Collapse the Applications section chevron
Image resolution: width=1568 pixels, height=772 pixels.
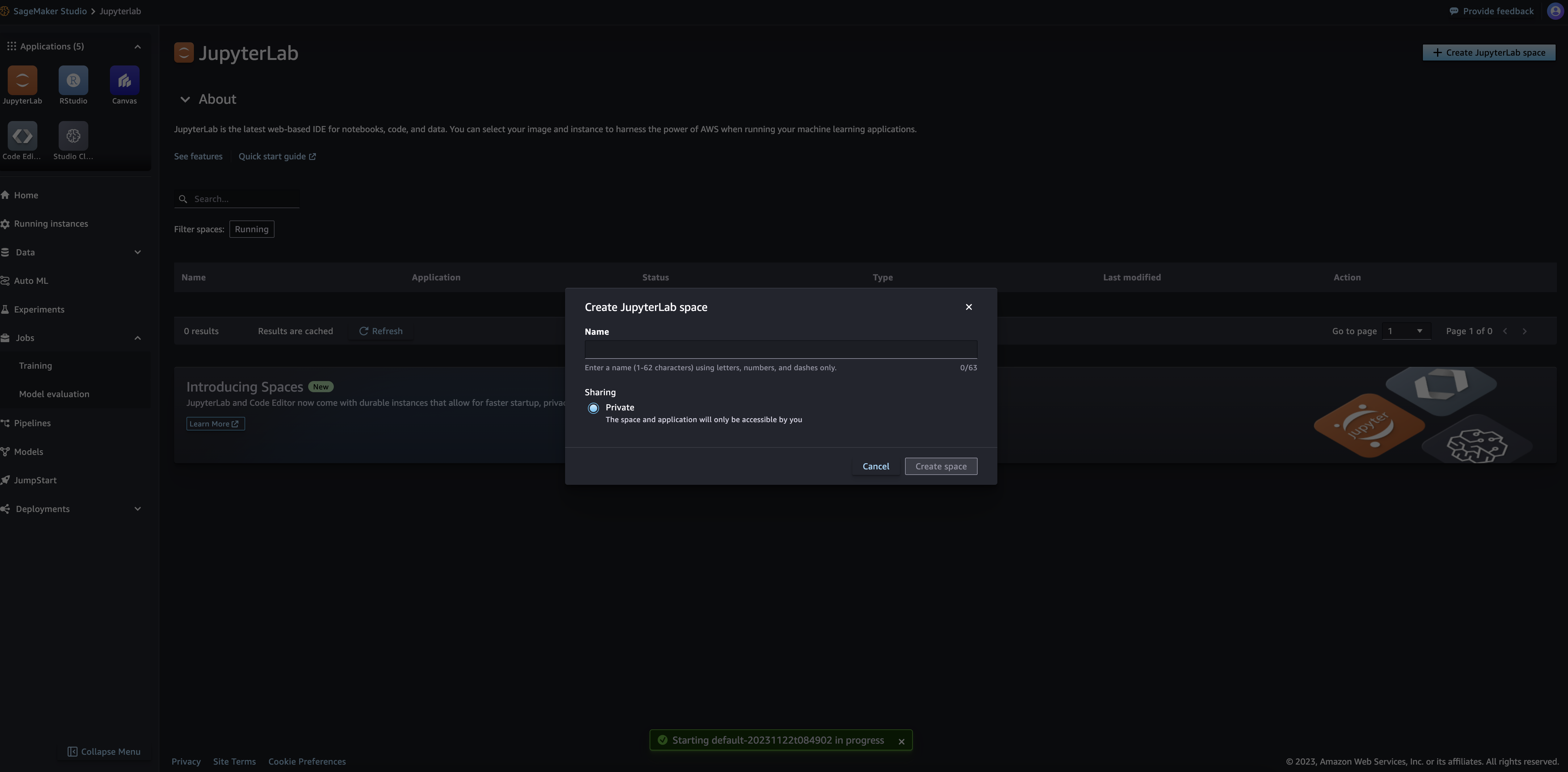tap(138, 47)
